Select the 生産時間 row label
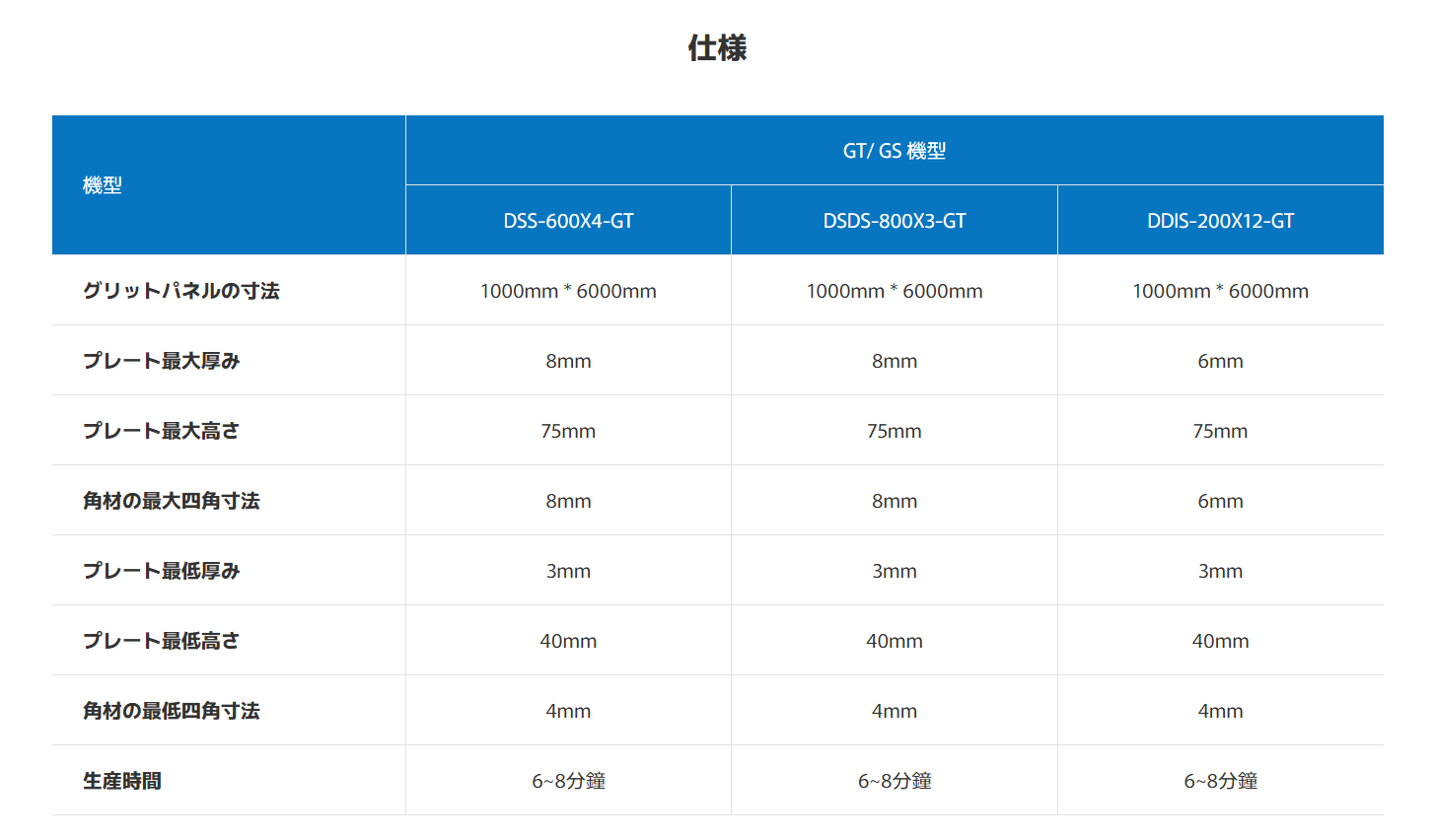 point(122,781)
